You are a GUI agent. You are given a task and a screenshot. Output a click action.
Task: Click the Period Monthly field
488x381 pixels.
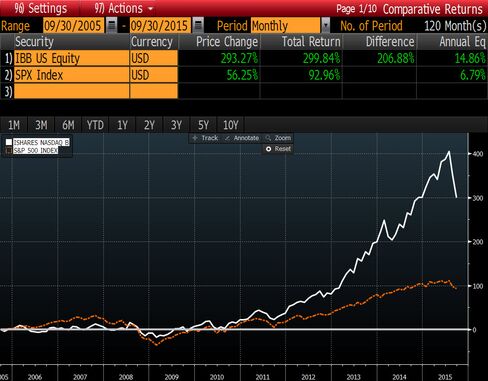click(x=285, y=25)
